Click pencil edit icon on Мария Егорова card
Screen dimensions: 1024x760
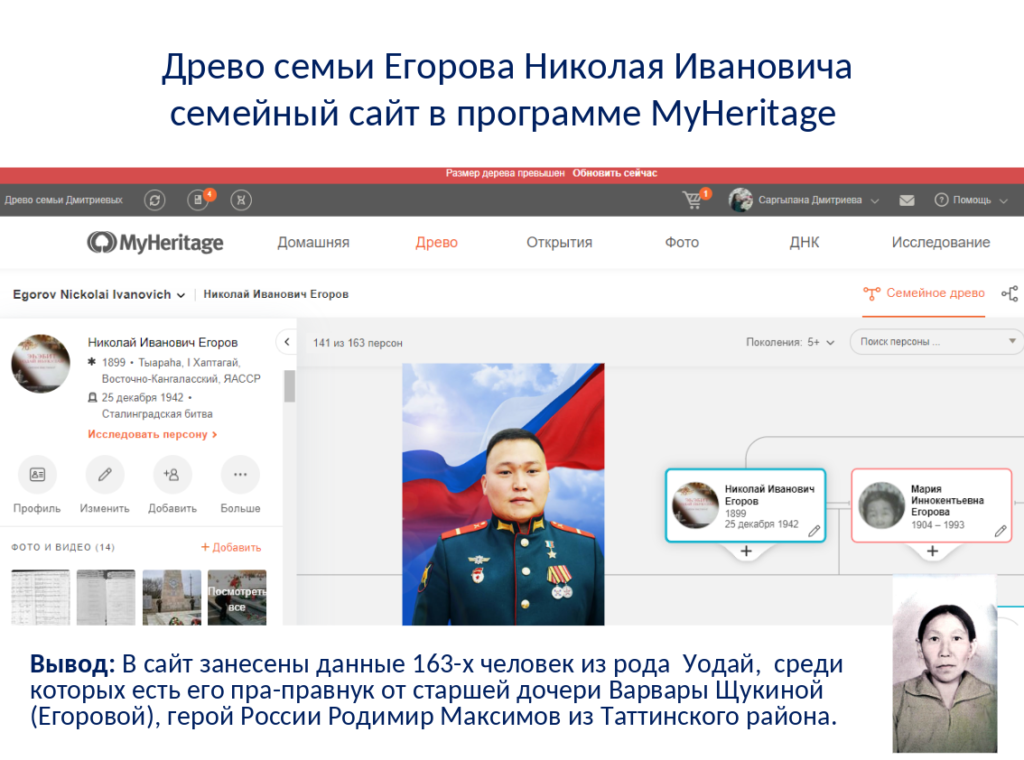click(x=1000, y=531)
